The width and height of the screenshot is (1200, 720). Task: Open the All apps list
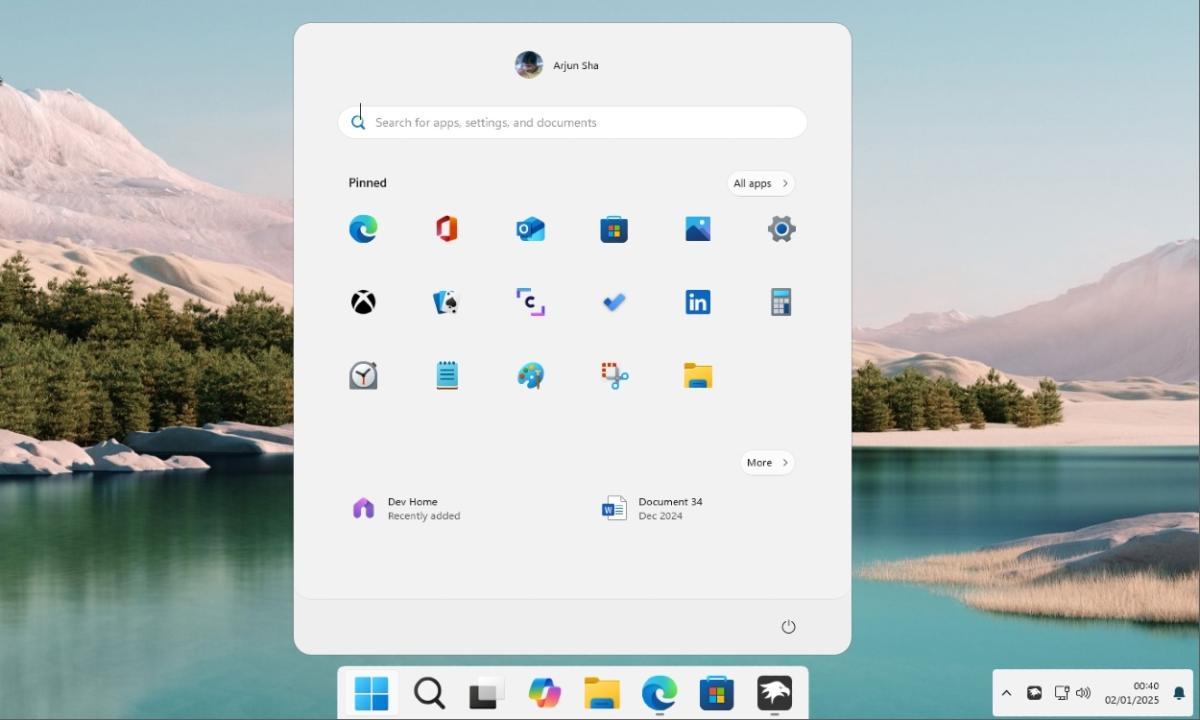click(760, 183)
